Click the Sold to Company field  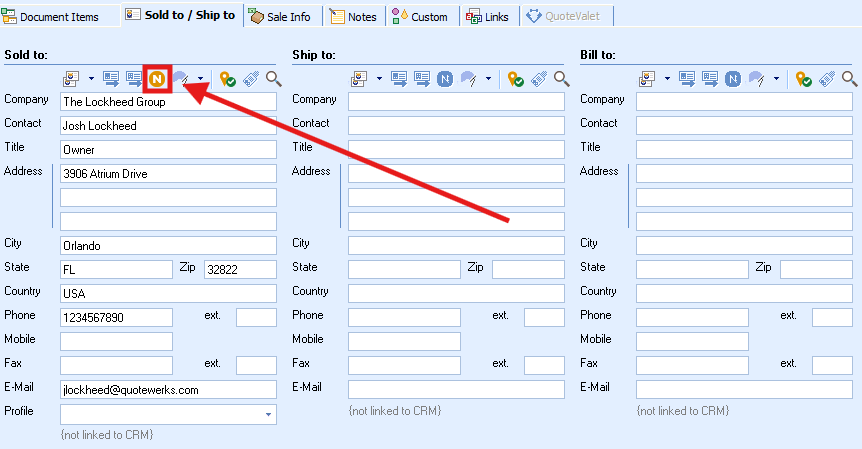click(168, 102)
